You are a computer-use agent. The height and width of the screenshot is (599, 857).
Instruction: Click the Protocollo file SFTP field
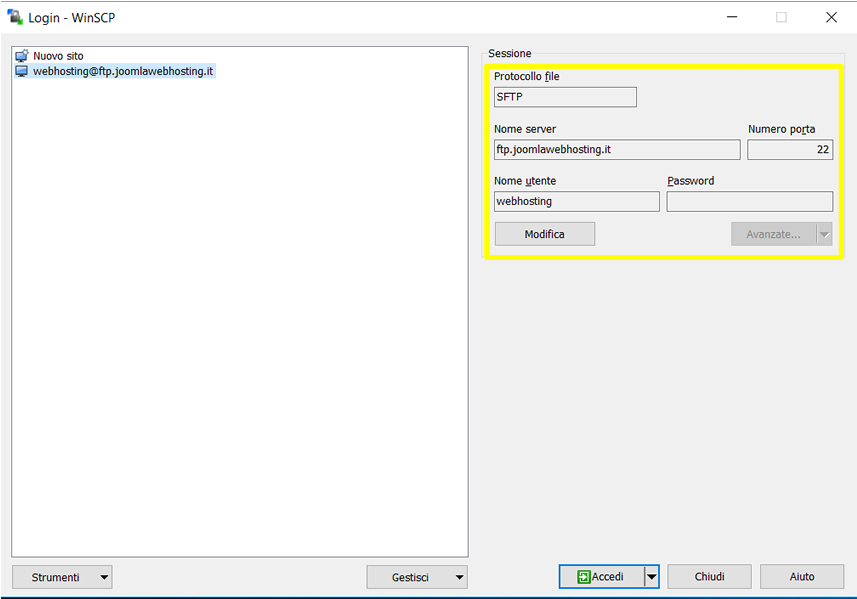coord(565,97)
